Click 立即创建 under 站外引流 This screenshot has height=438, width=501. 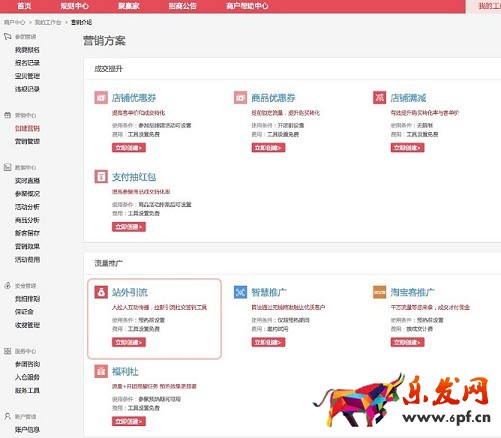129,342
